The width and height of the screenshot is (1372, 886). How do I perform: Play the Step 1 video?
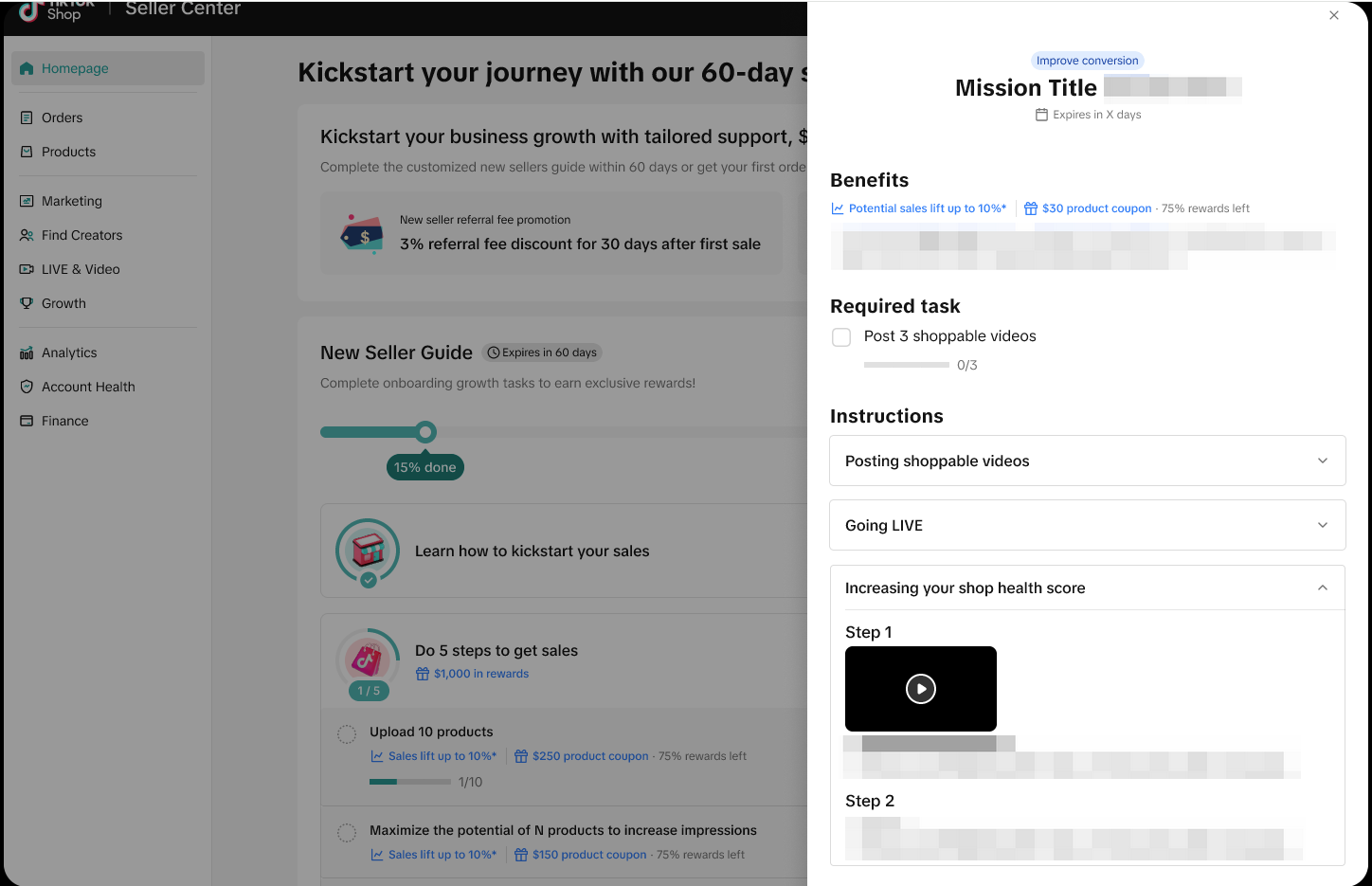tap(921, 689)
